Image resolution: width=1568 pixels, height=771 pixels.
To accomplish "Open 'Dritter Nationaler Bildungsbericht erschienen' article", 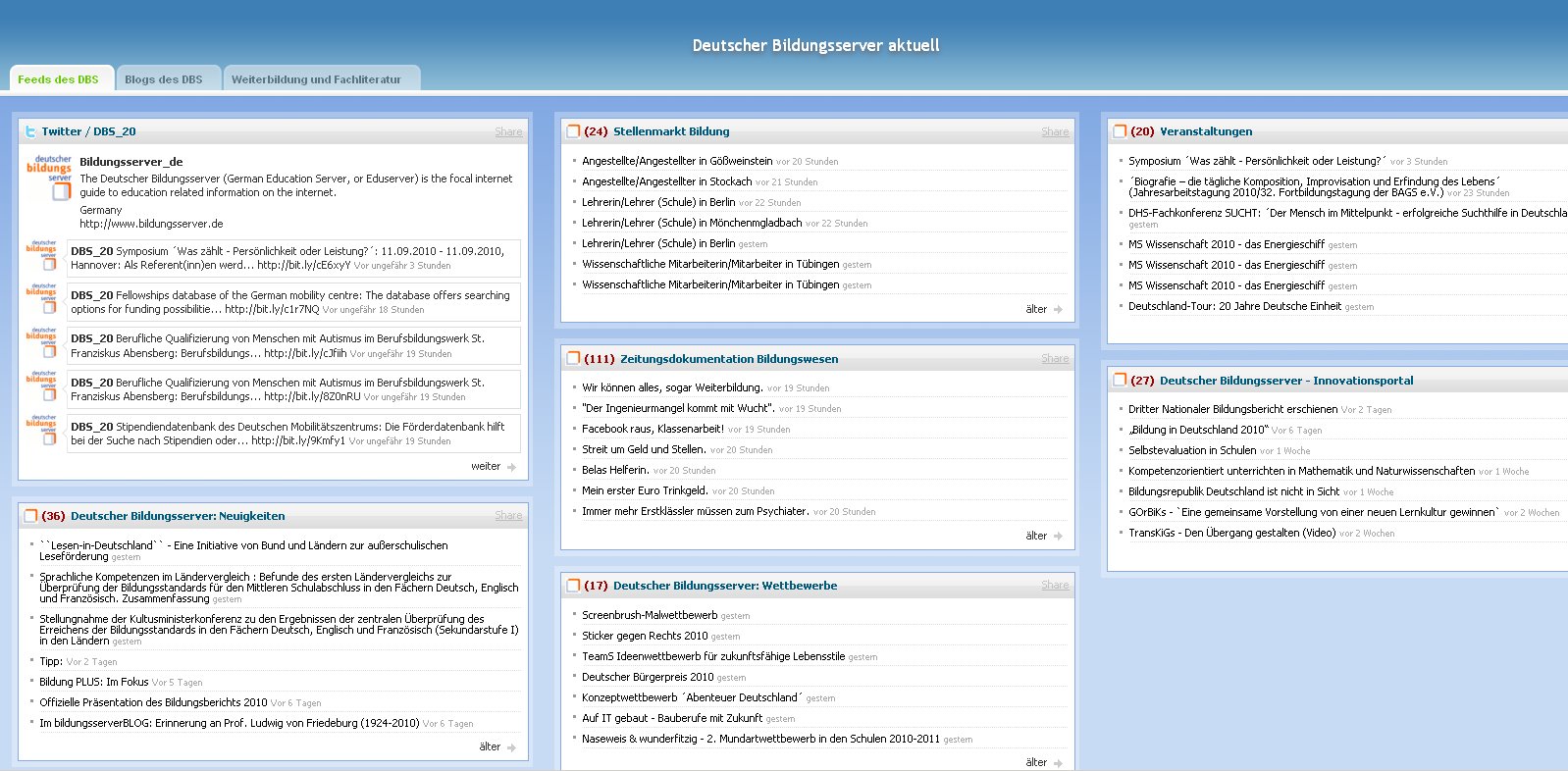I will click(x=1232, y=409).
